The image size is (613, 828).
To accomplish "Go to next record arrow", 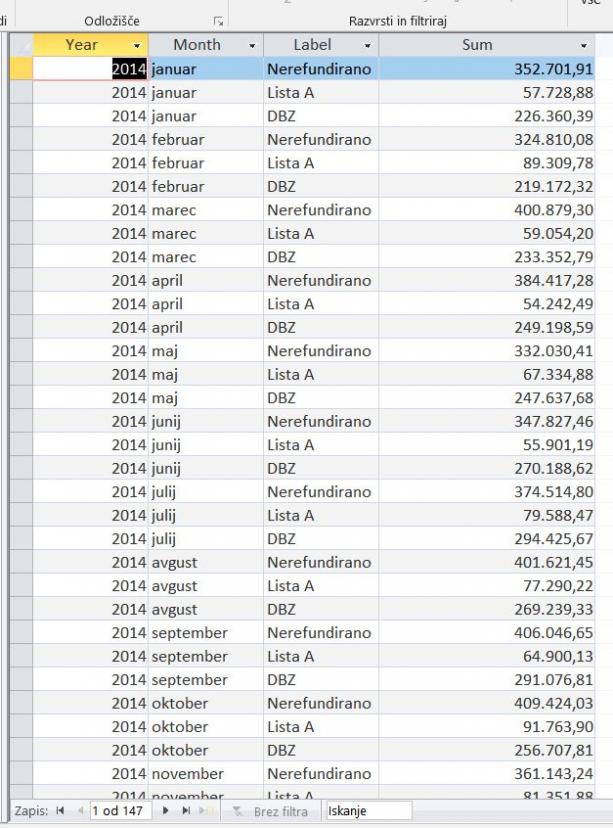I will (166, 811).
